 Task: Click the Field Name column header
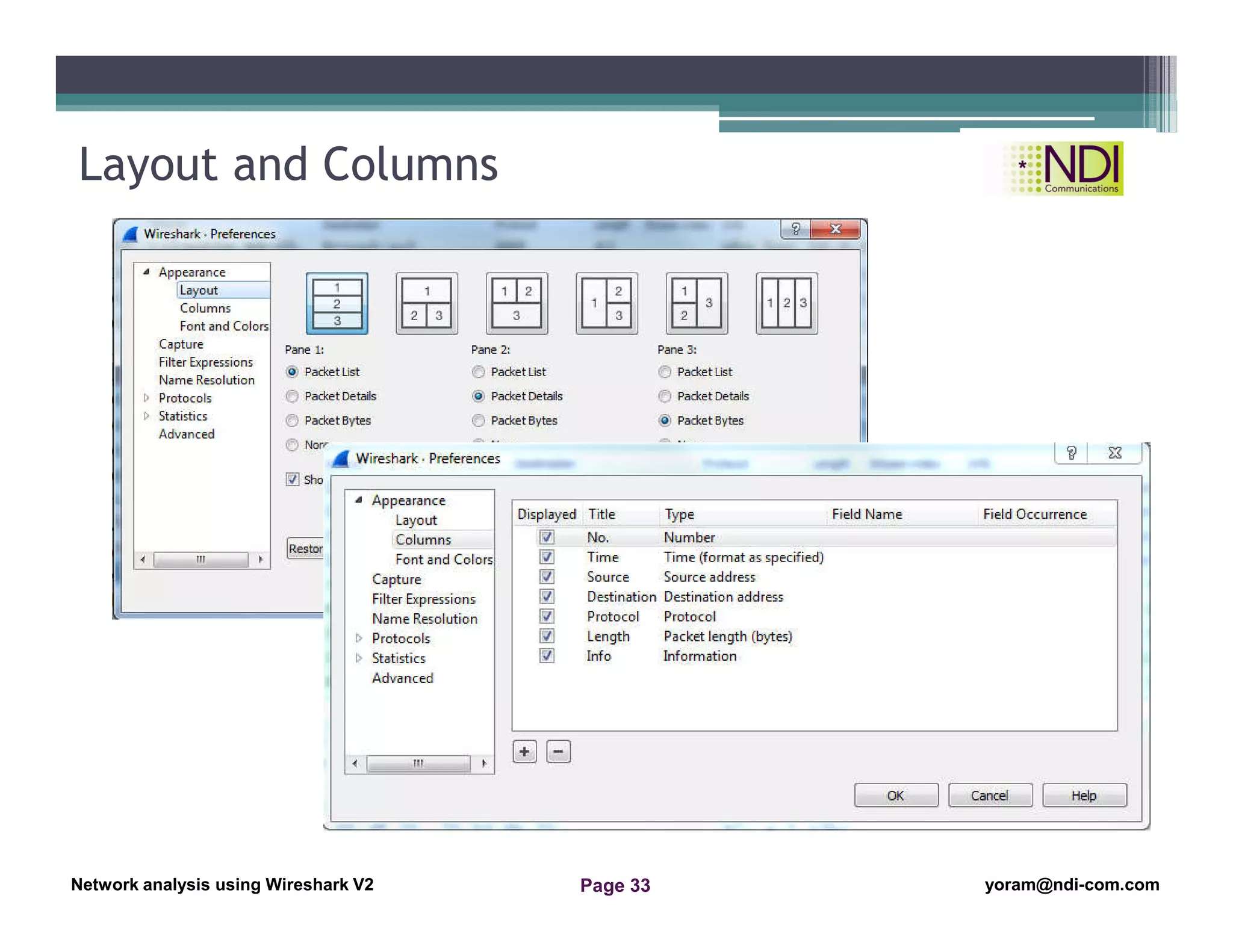coord(901,515)
